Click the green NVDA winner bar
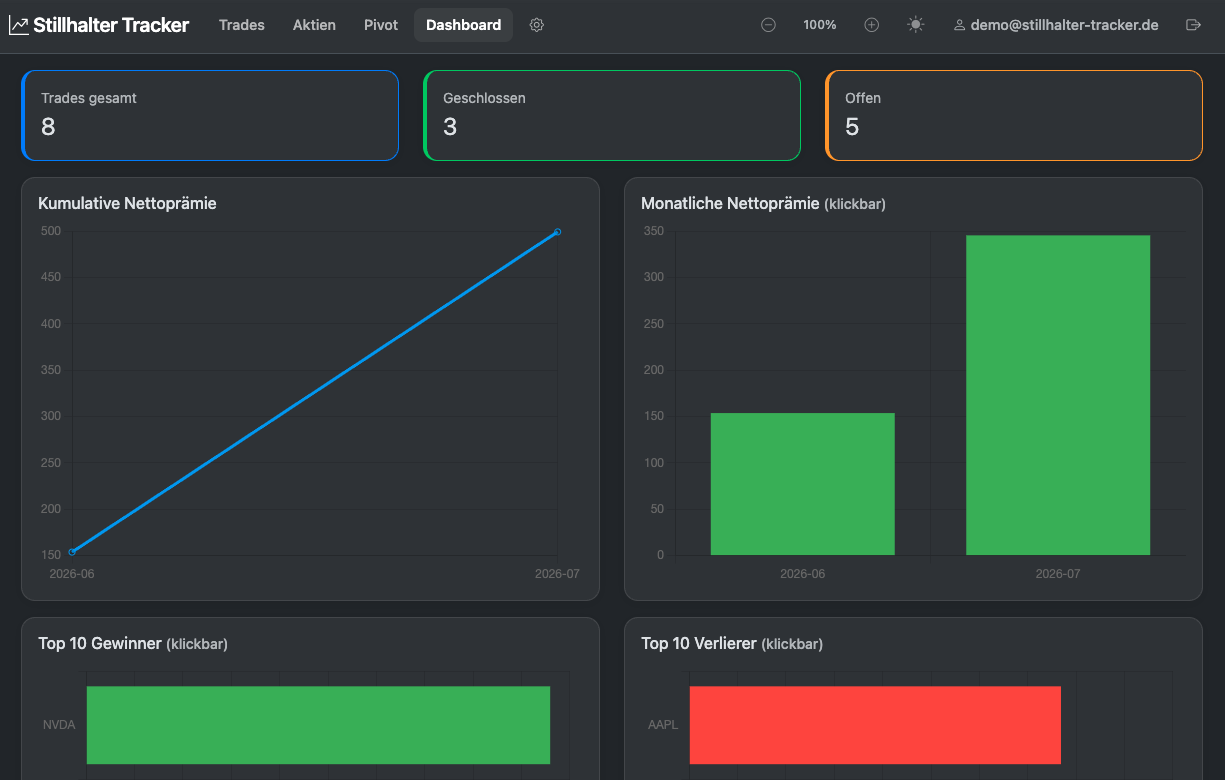The height and width of the screenshot is (780, 1225). 318,725
